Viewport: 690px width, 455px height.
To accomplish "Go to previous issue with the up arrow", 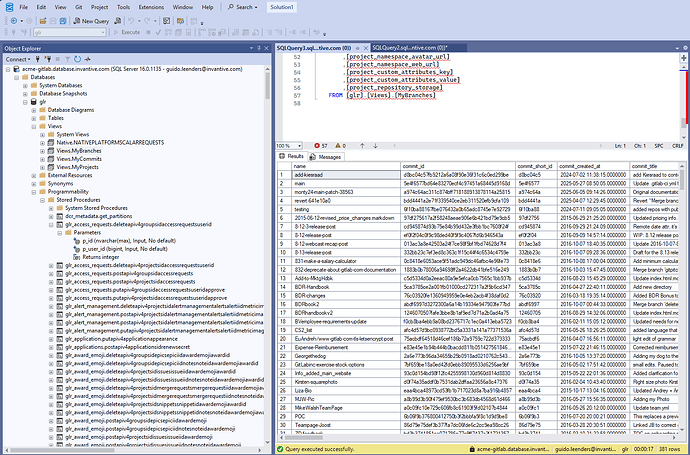I will 362,146.
